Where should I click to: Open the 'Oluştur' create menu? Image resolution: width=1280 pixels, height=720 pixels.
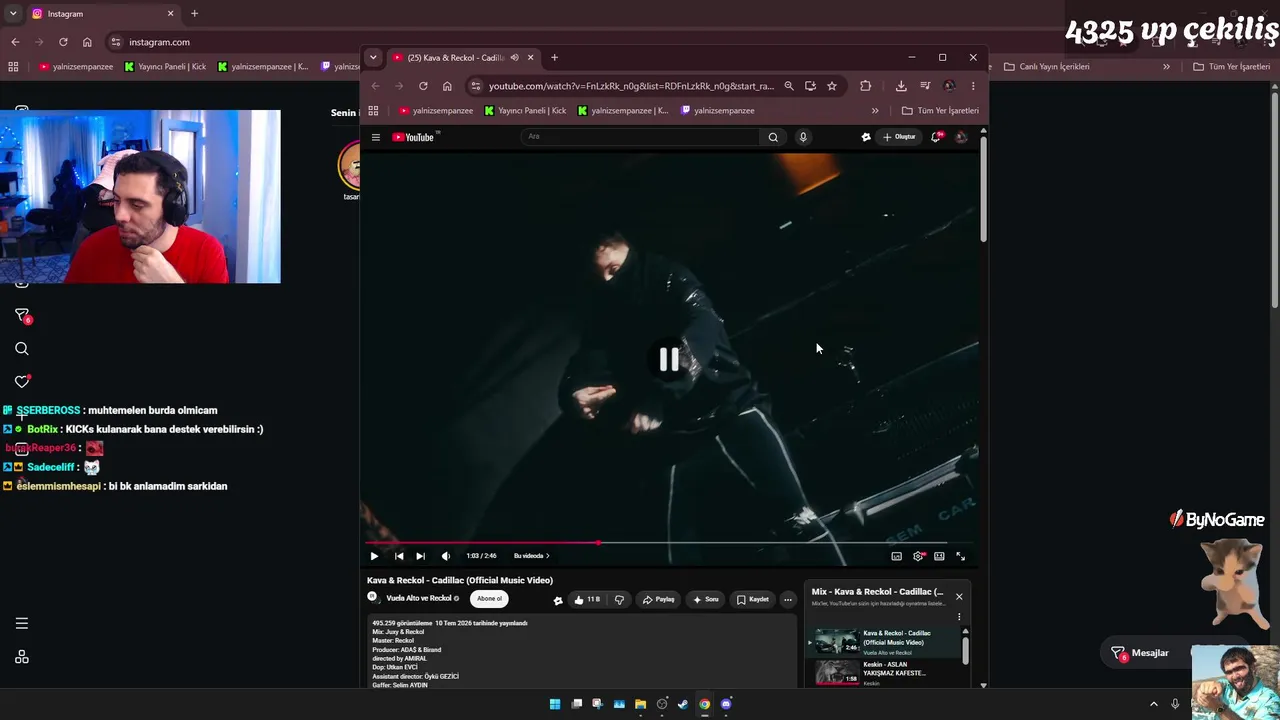tap(900, 137)
